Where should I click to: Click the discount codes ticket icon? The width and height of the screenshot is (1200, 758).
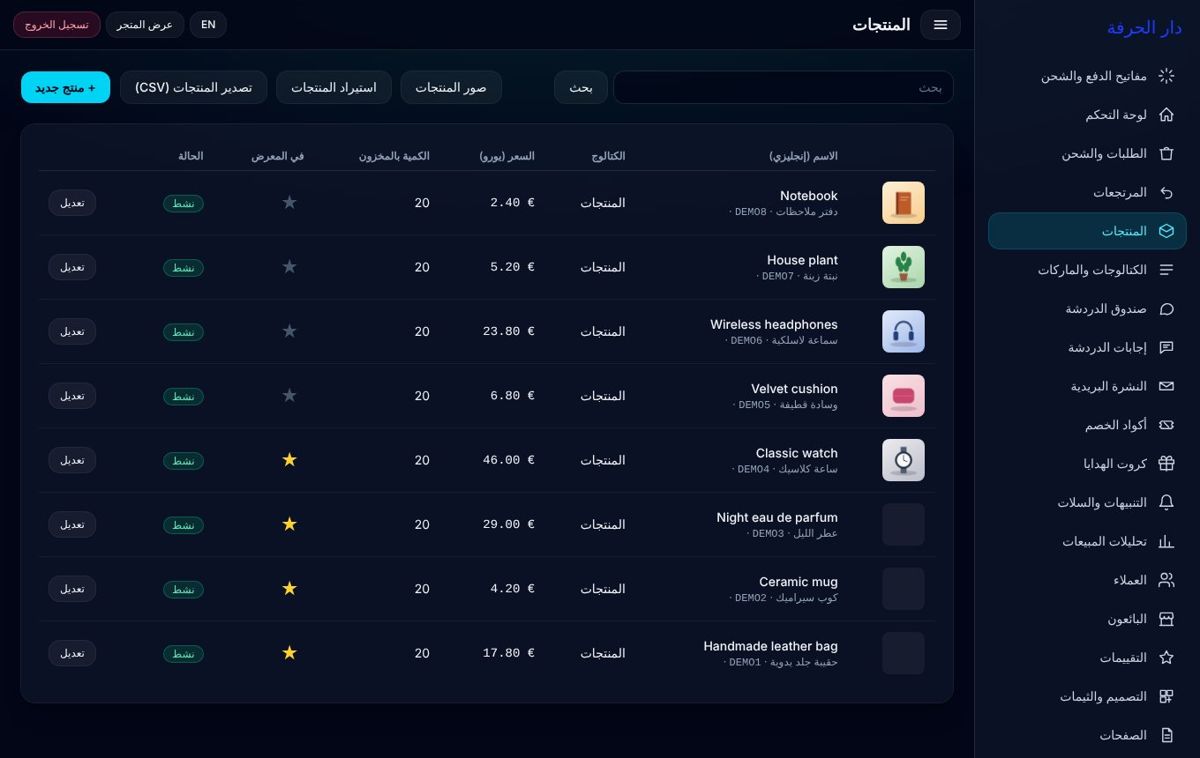pos(1166,425)
